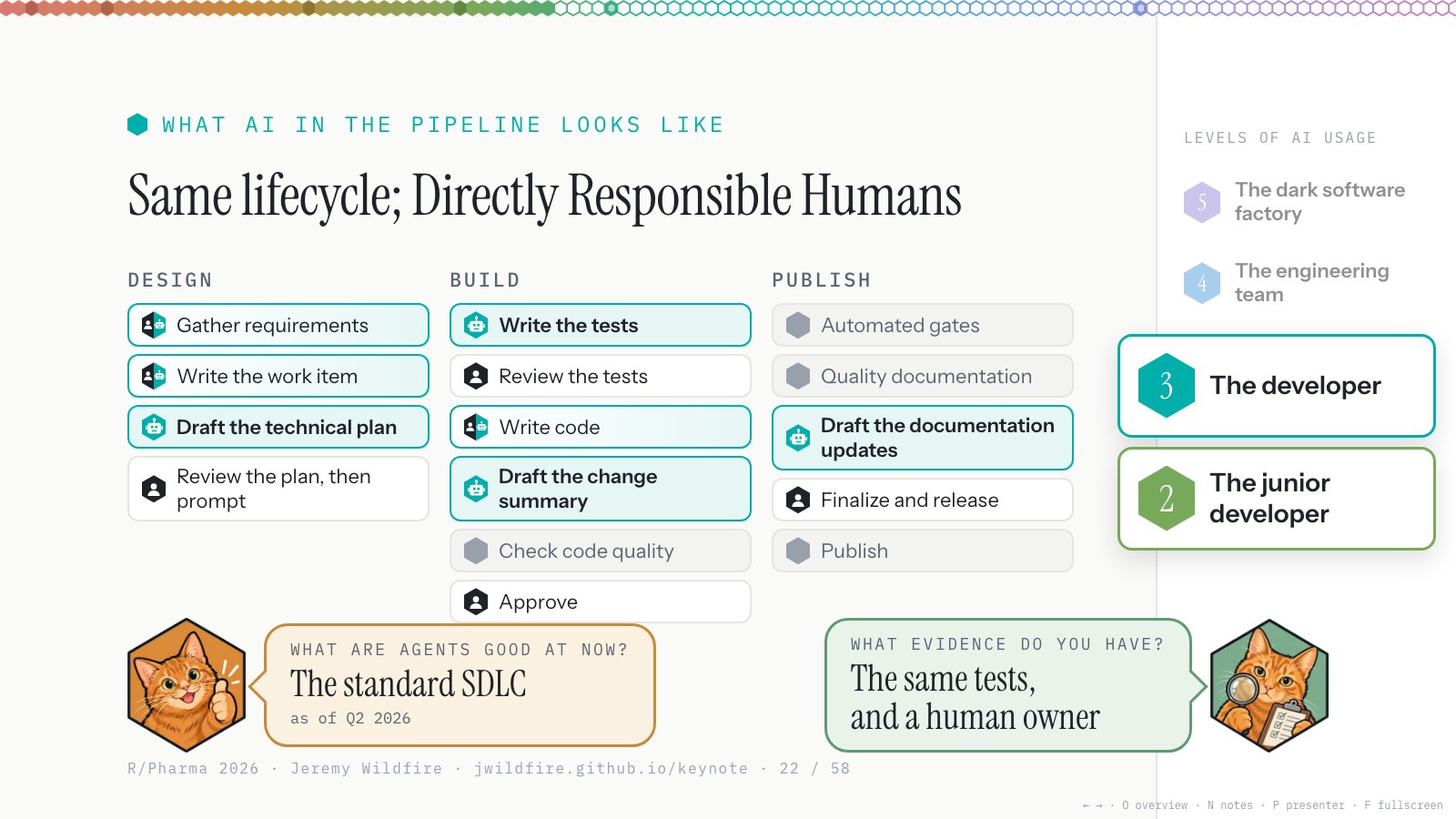Click The same tests, and a human owner callout
The height and width of the screenshot is (819, 1456).
click(1008, 685)
